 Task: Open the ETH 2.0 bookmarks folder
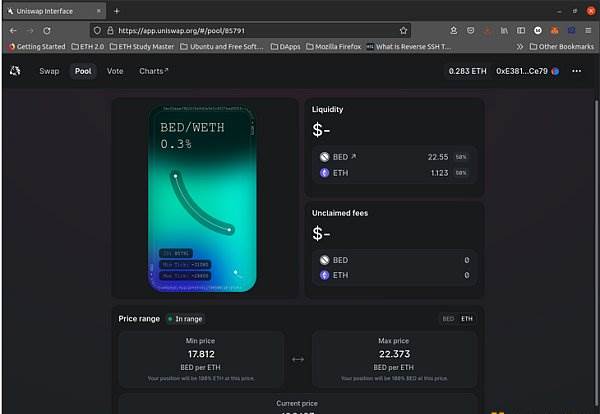pyautogui.click(x=88, y=47)
